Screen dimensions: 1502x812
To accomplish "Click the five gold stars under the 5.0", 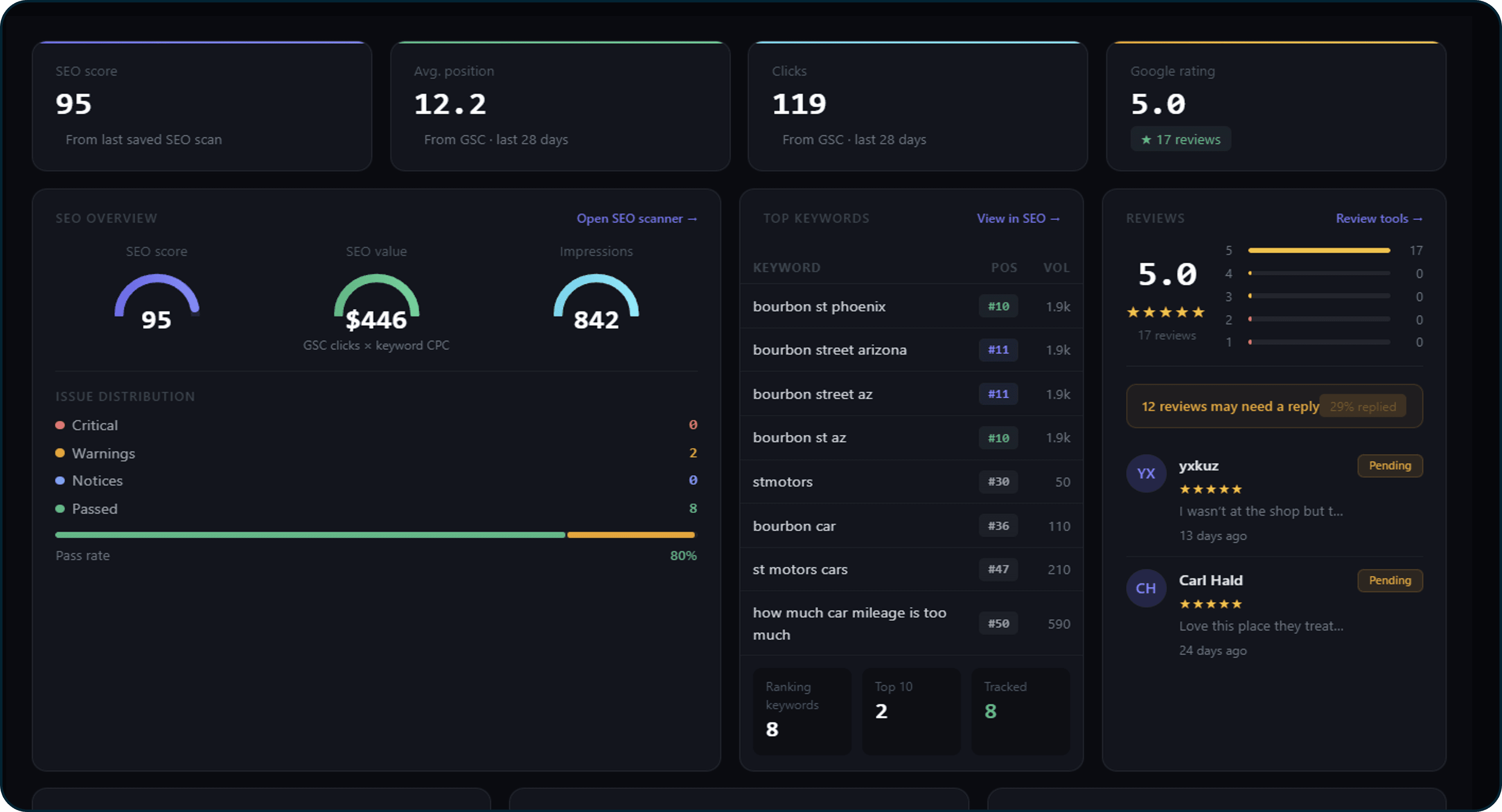I will click(x=1166, y=313).
